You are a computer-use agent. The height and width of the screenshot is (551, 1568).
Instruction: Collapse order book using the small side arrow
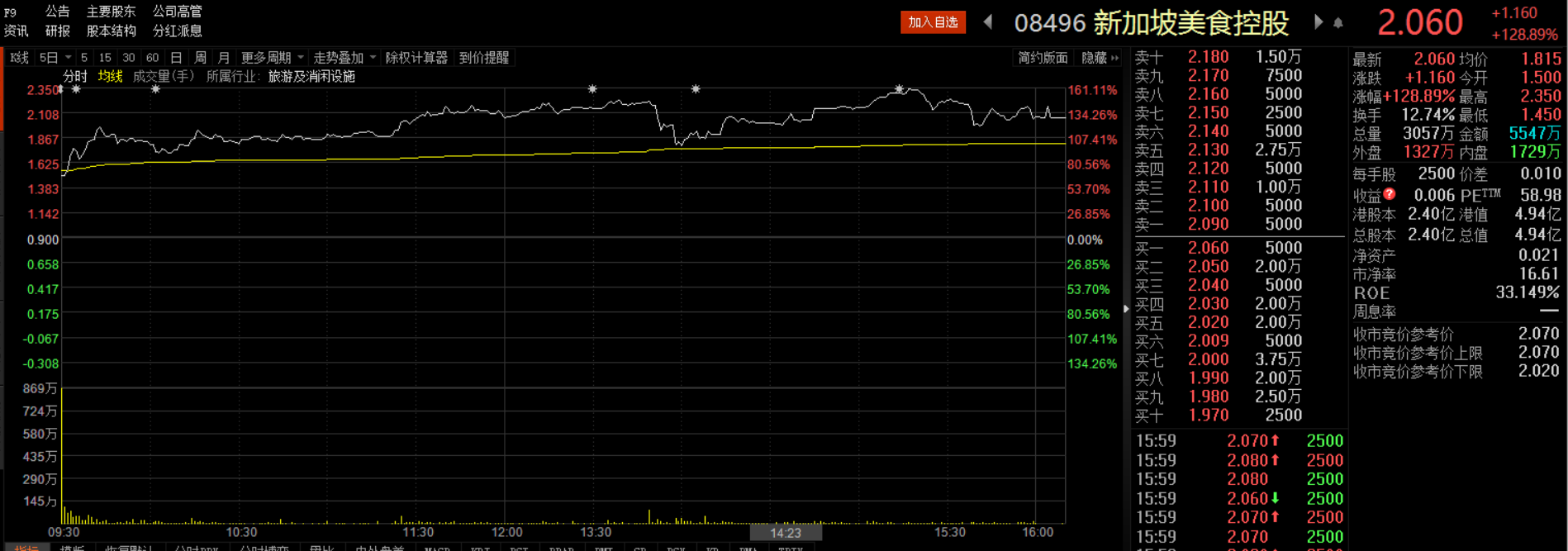[x=1126, y=309]
